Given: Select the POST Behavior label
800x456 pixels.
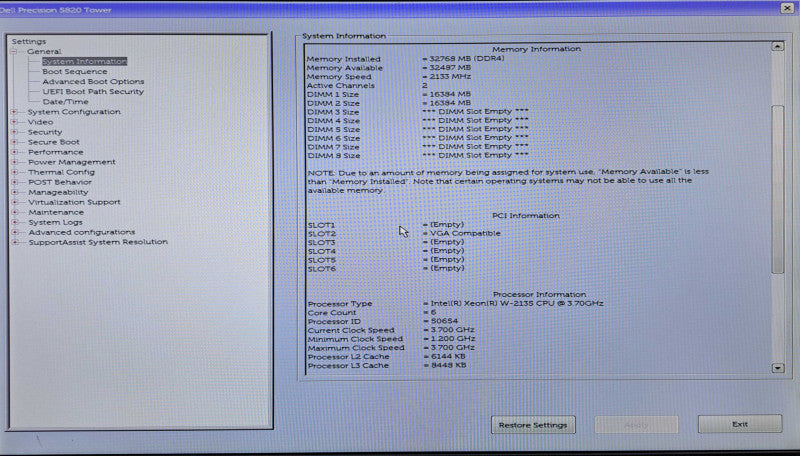Looking at the screenshot, I should (60, 182).
